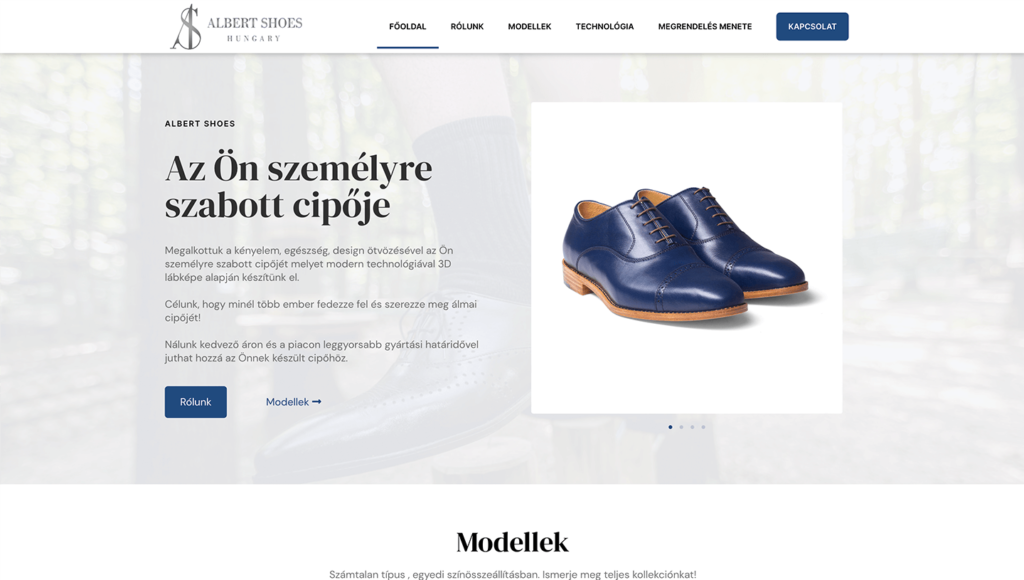The width and height of the screenshot is (1024, 580).
Task: Click the Kapcsolat button
Action: [812, 27]
